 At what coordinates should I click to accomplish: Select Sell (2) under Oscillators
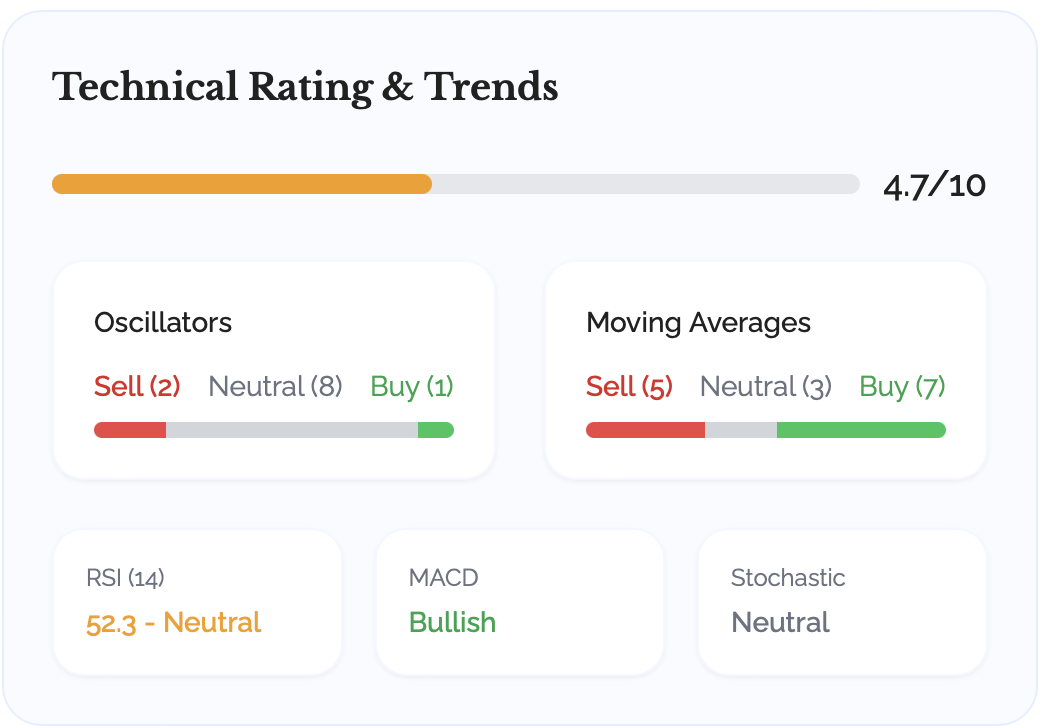tap(137, 387)
